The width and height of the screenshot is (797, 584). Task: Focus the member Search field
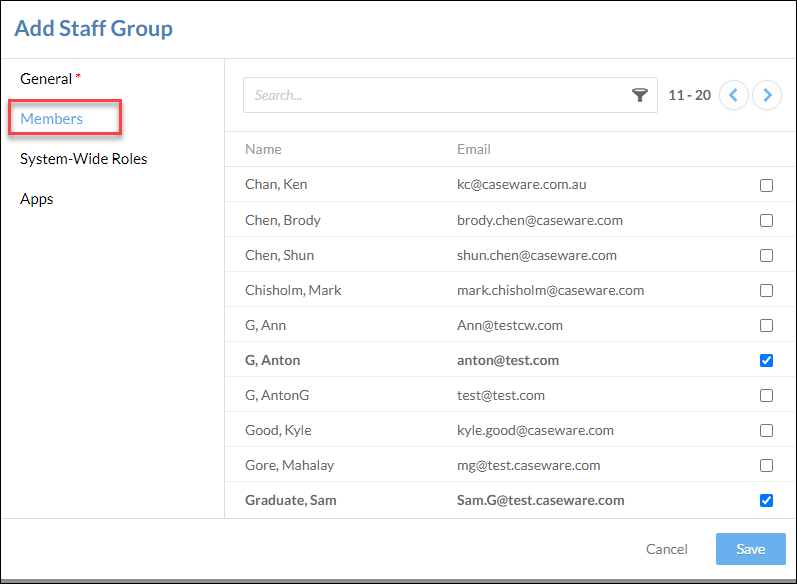coord(437,95)
